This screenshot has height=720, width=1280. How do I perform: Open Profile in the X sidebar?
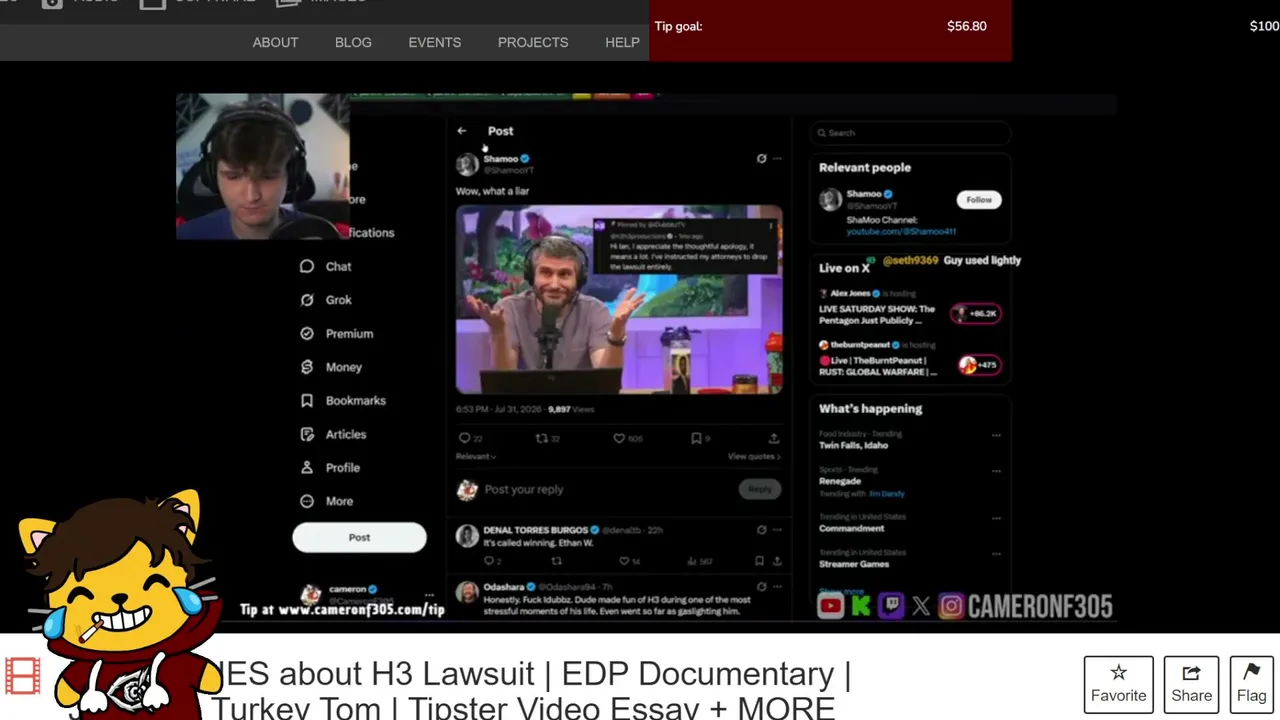(x=330, y=468)
